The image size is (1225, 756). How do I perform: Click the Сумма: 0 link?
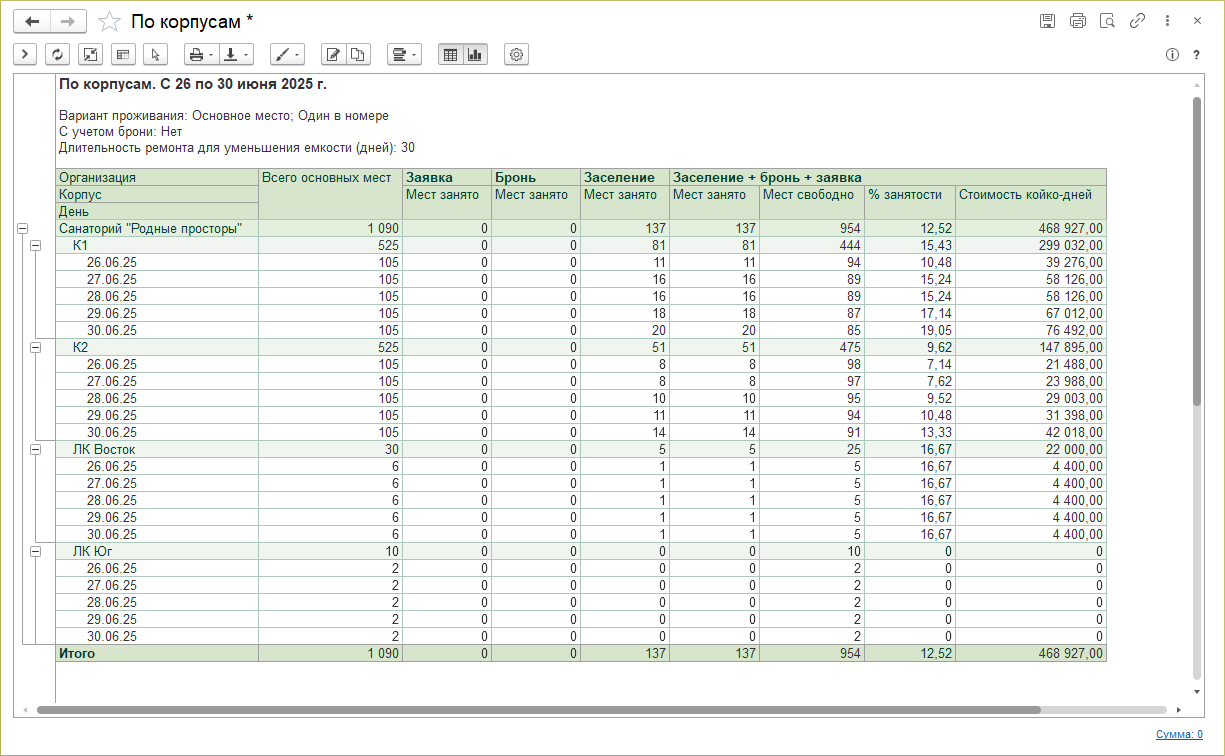coord(1179,734)
